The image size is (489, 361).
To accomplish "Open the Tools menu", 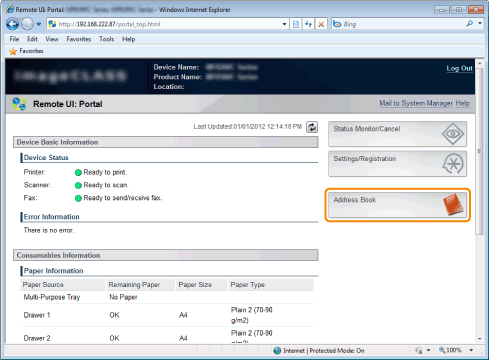I will tap(107, 39).
